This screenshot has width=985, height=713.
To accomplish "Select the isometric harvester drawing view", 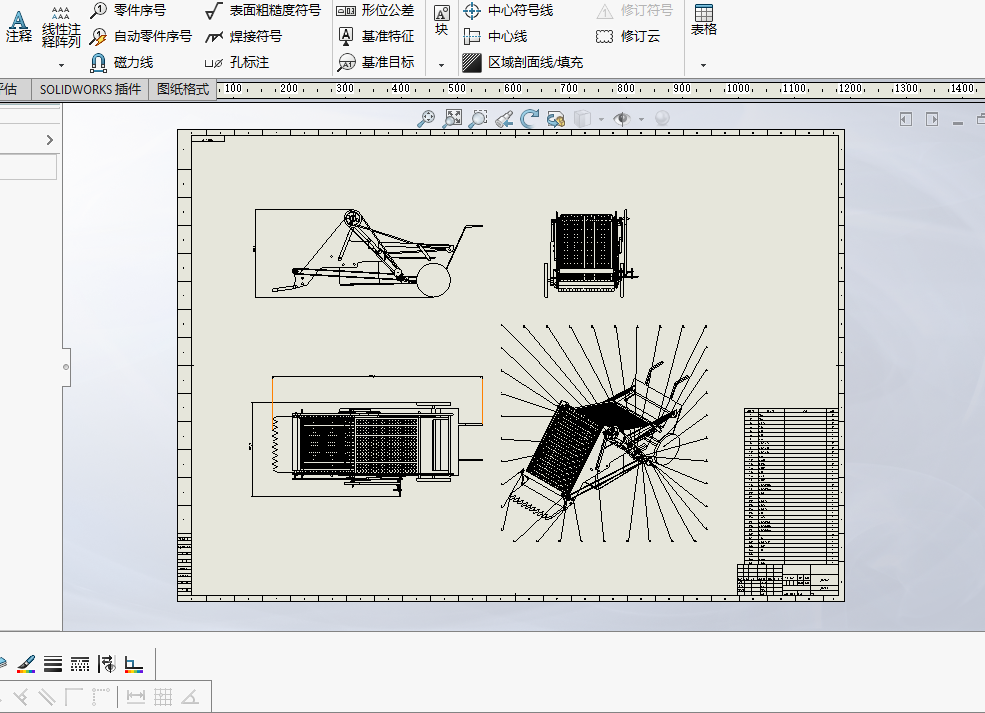I will pos(604,433).
